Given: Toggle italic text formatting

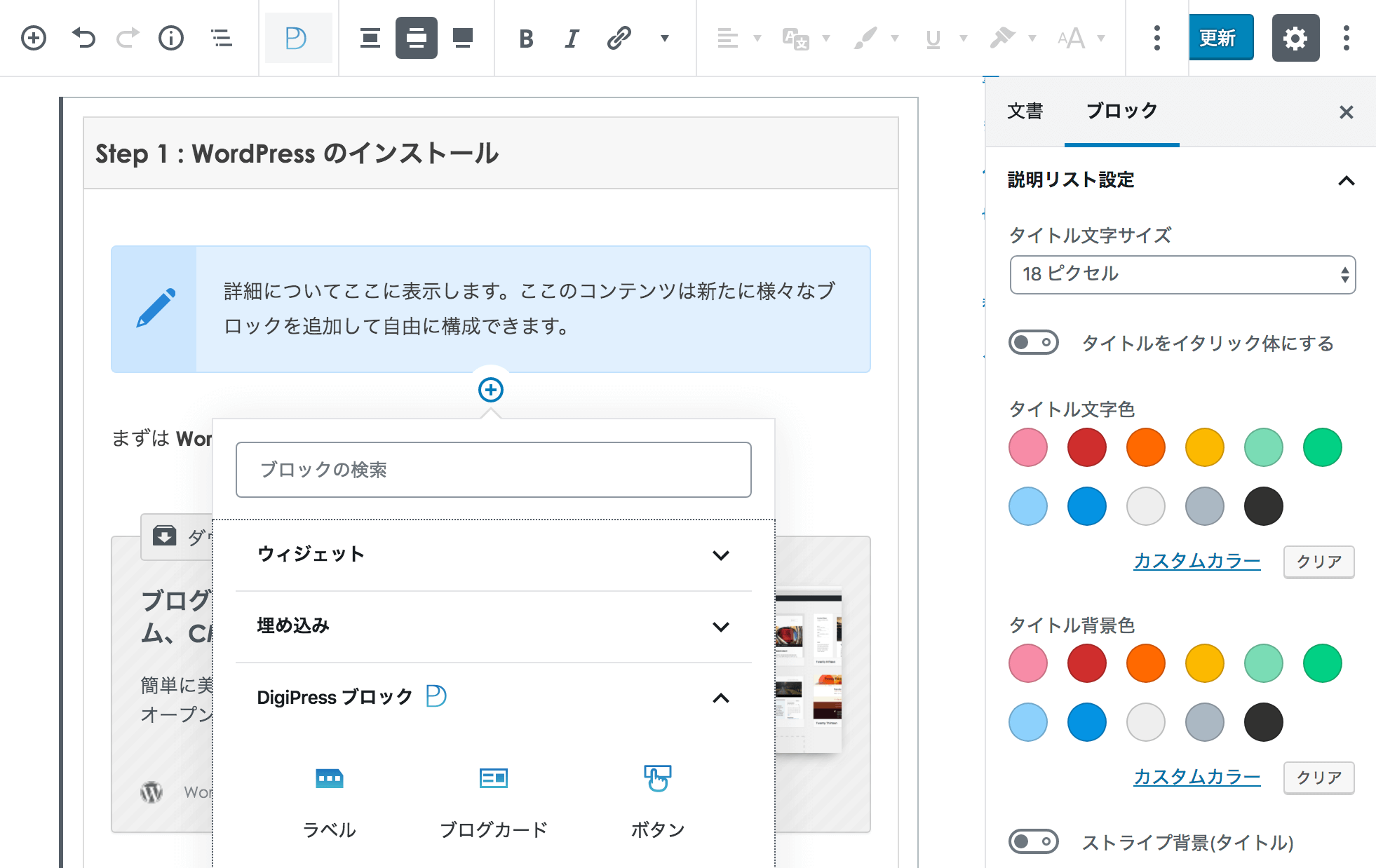Looking at the screenshot, I should pyautogui.click(x=572, y=38).
